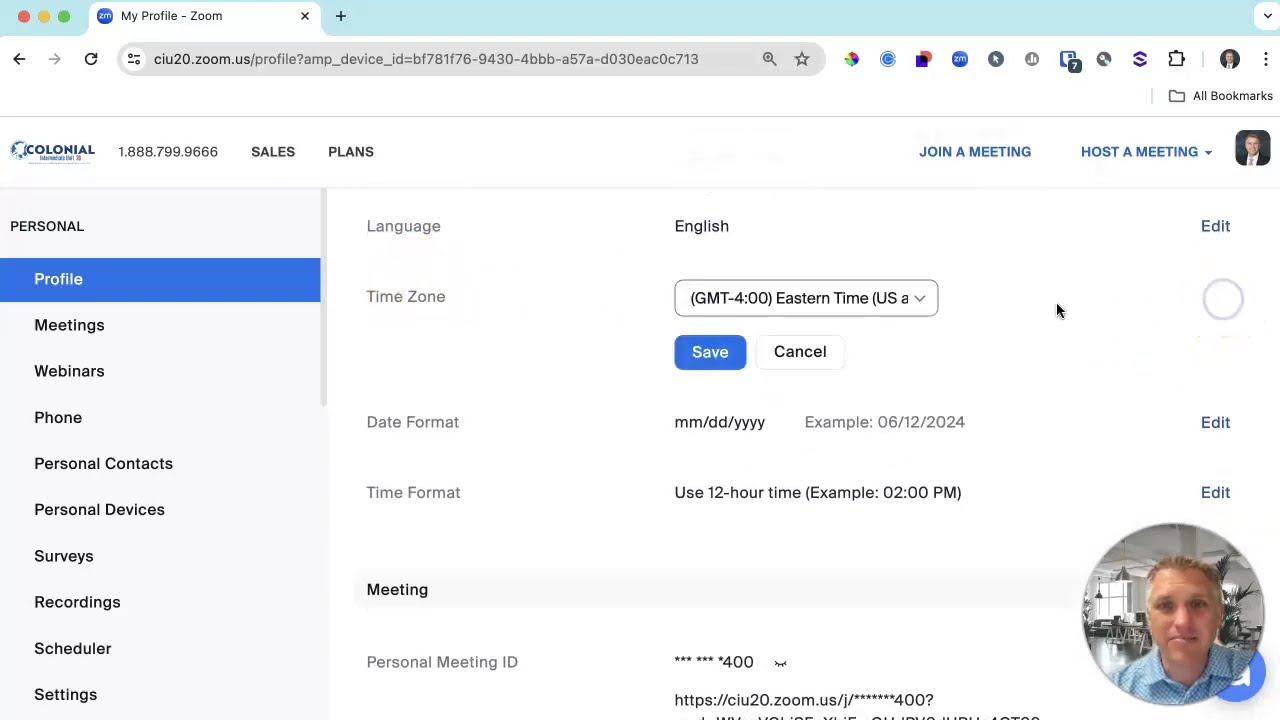Click the Colonial IU 20 logo

[53, 152]
